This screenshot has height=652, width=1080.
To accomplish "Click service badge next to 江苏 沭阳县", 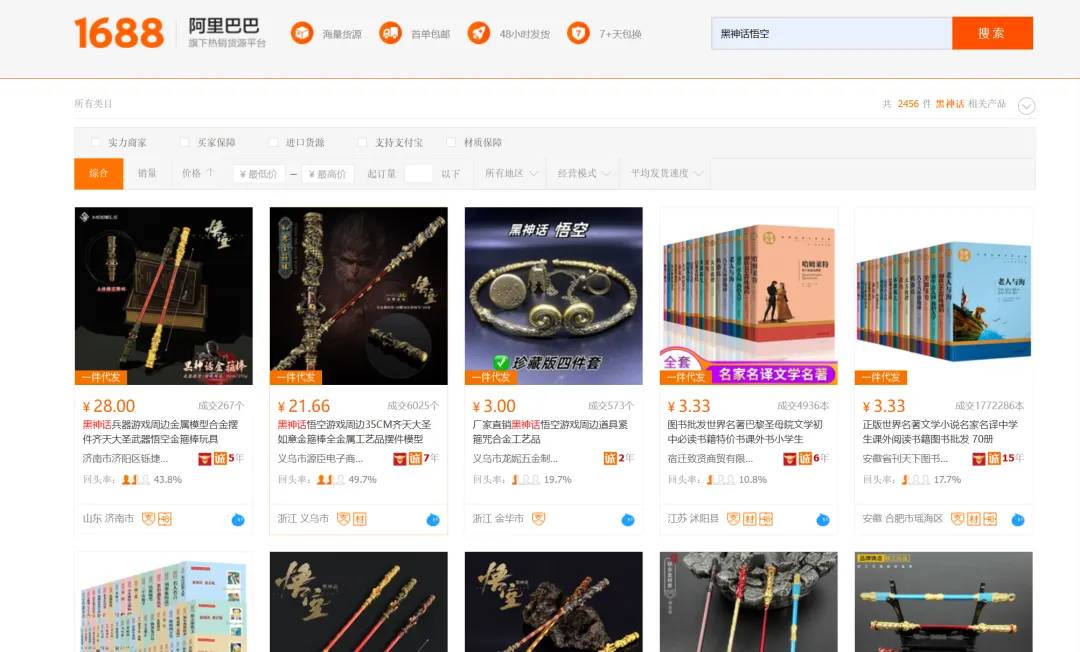I will 734,518.
